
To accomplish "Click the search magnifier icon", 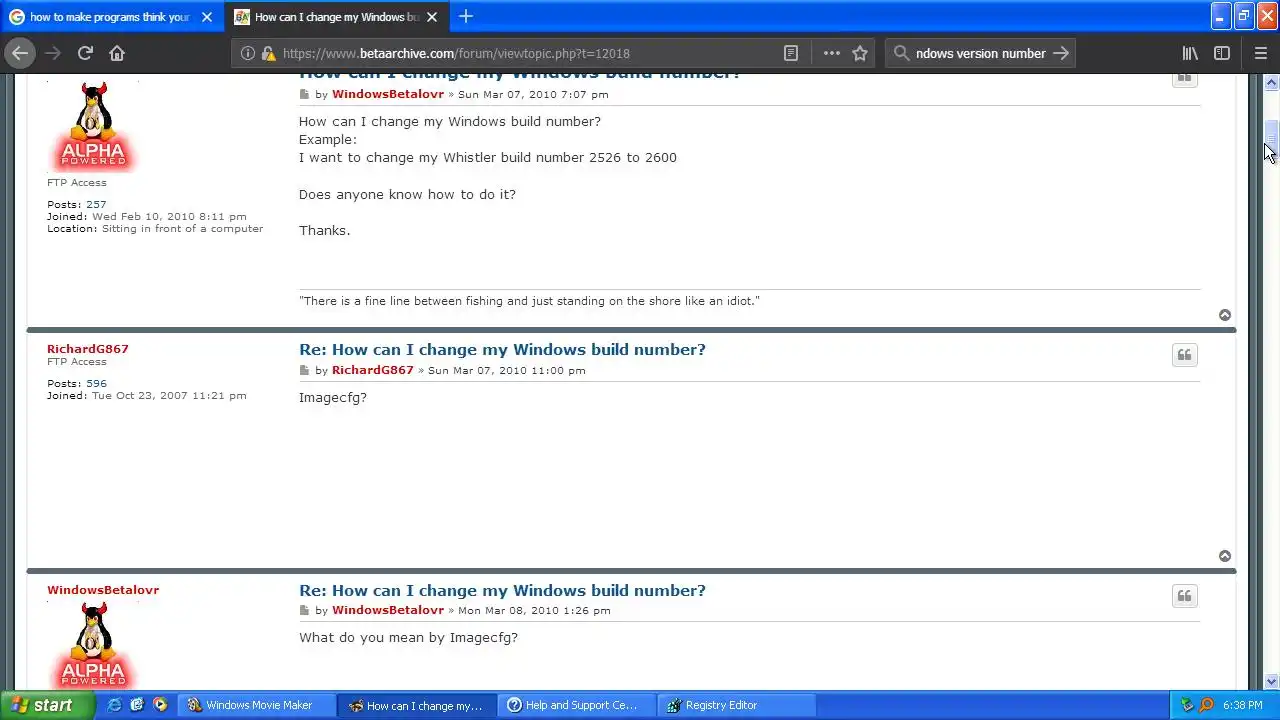I will (x=901, y=53).
